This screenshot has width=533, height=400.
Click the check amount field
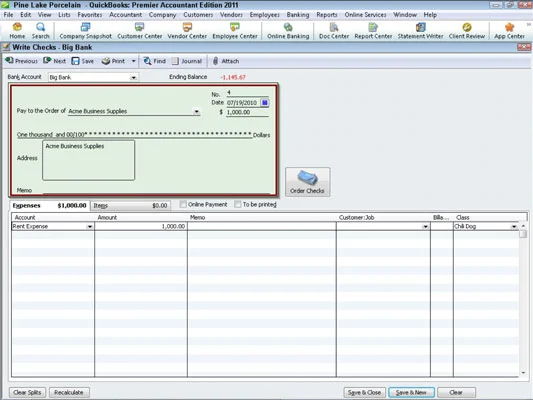tap(247, 112)
